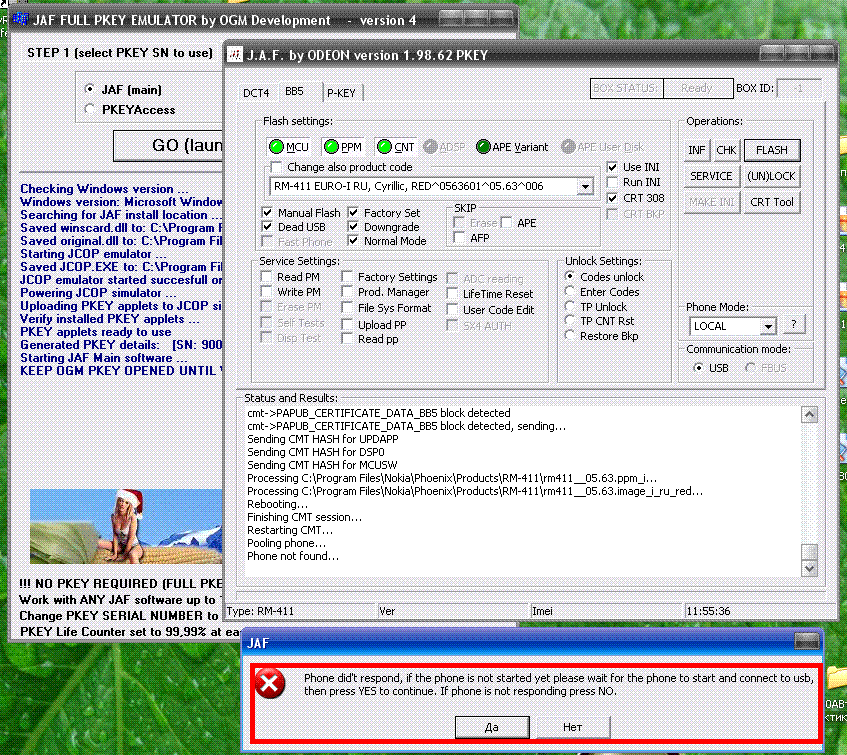
Task: Click the BOX ID field
Action: tap(799, 88)
